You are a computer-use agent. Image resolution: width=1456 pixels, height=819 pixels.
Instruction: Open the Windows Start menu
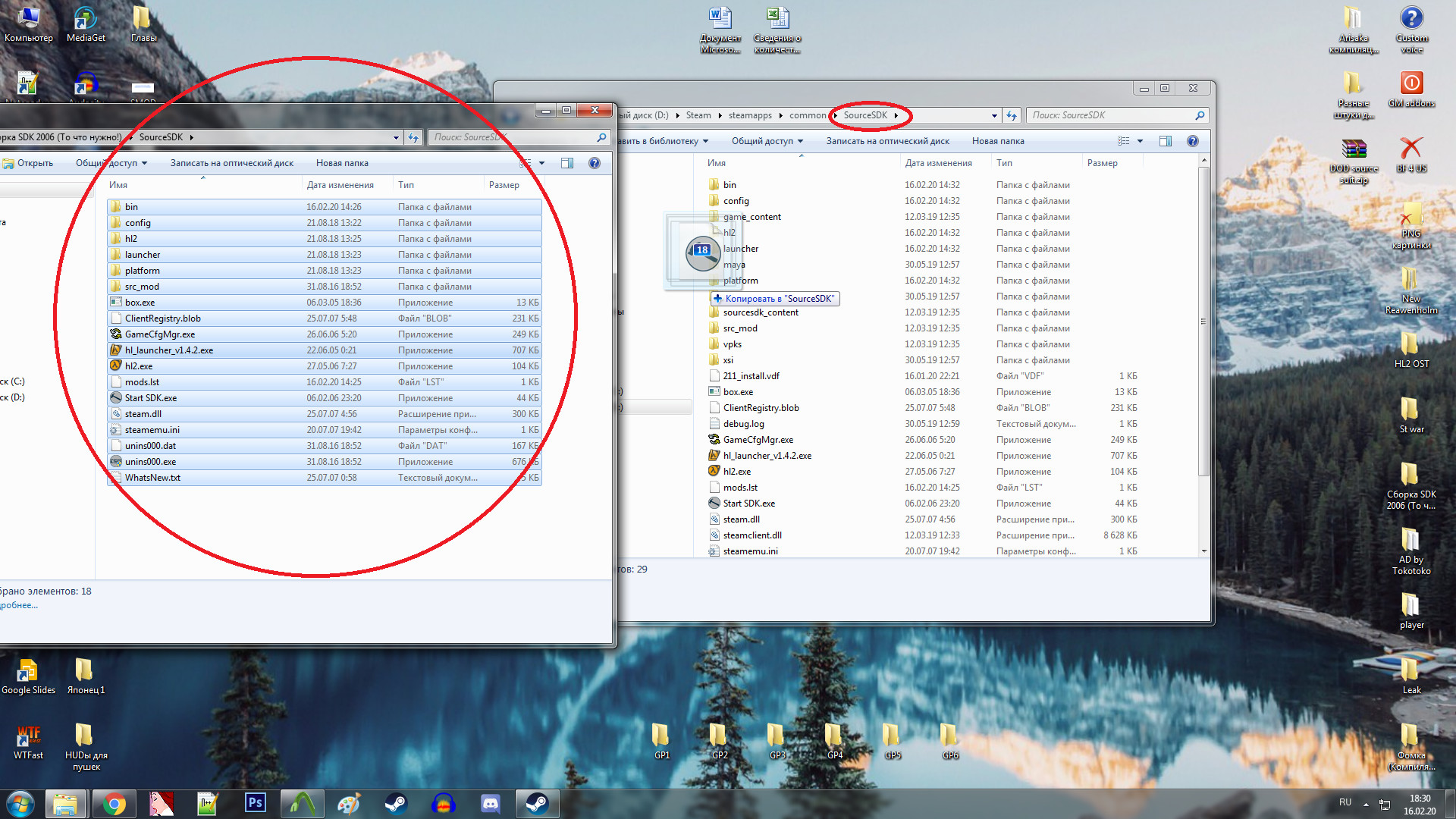click(20, 803)
